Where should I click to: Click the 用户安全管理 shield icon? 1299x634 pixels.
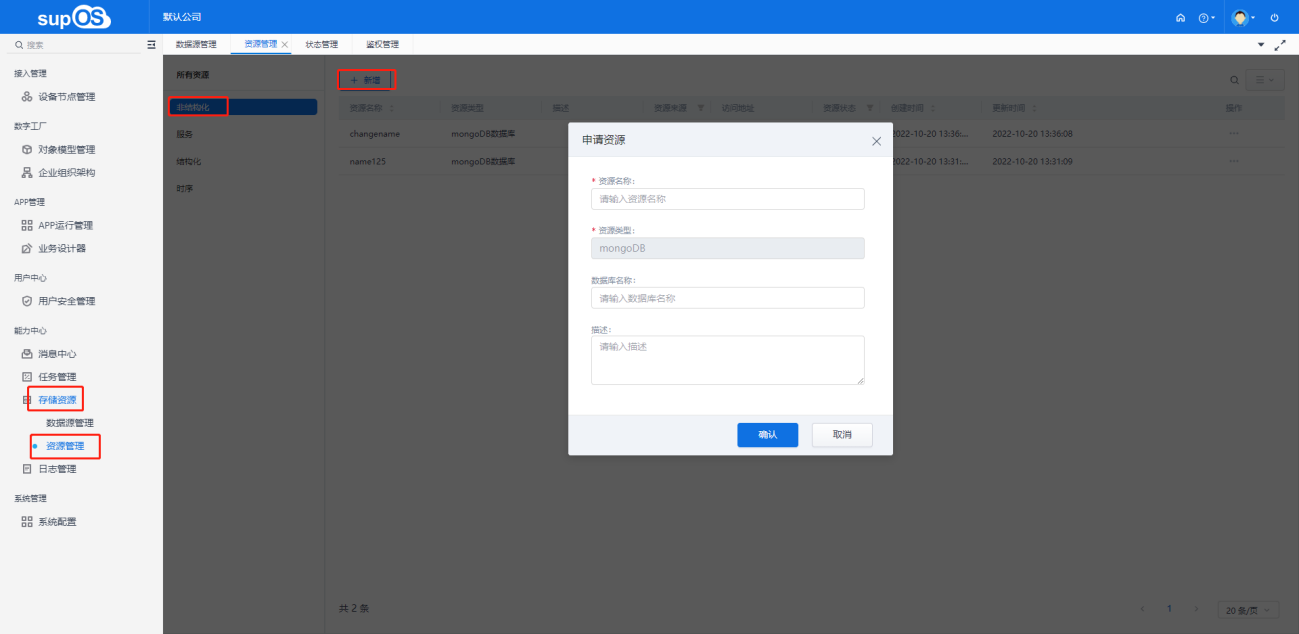pos(27,301)
